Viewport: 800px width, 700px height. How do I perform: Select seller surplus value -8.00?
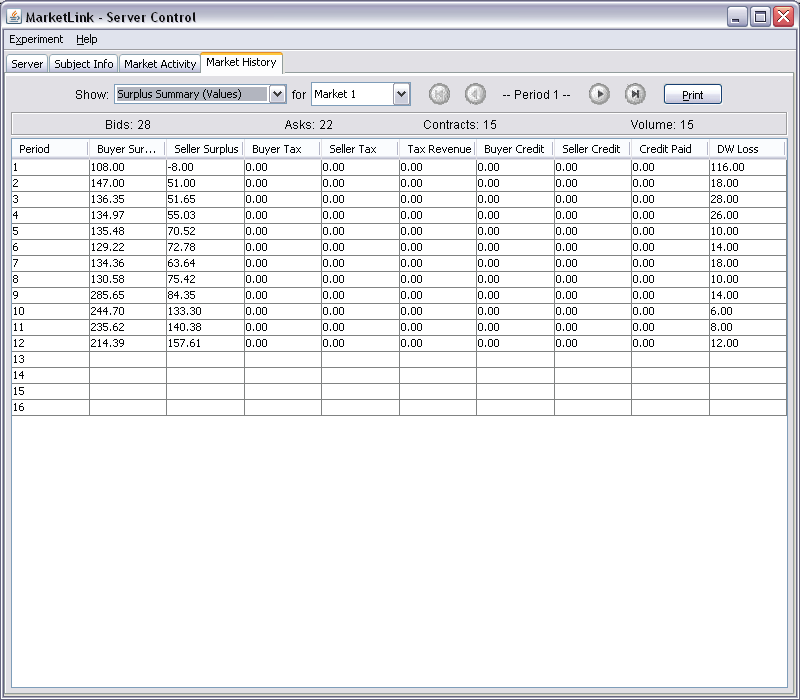pos(205,167)
